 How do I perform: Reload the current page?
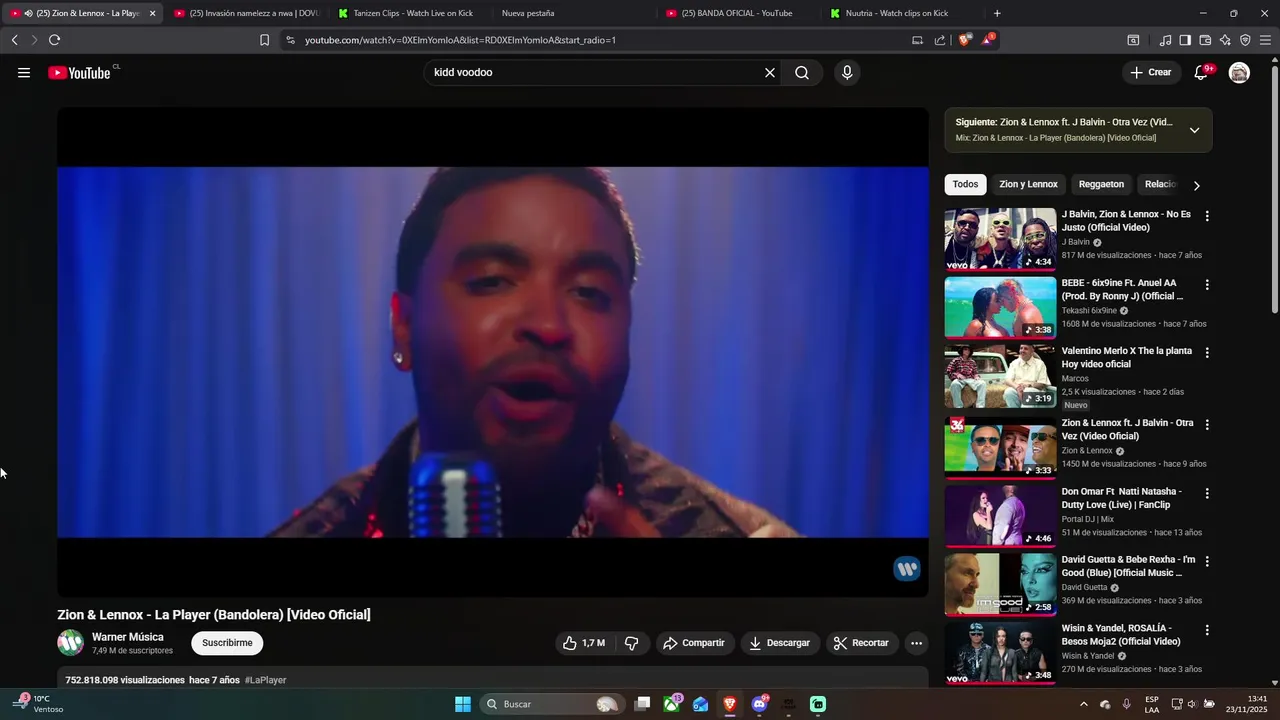[x=54, y=40]
